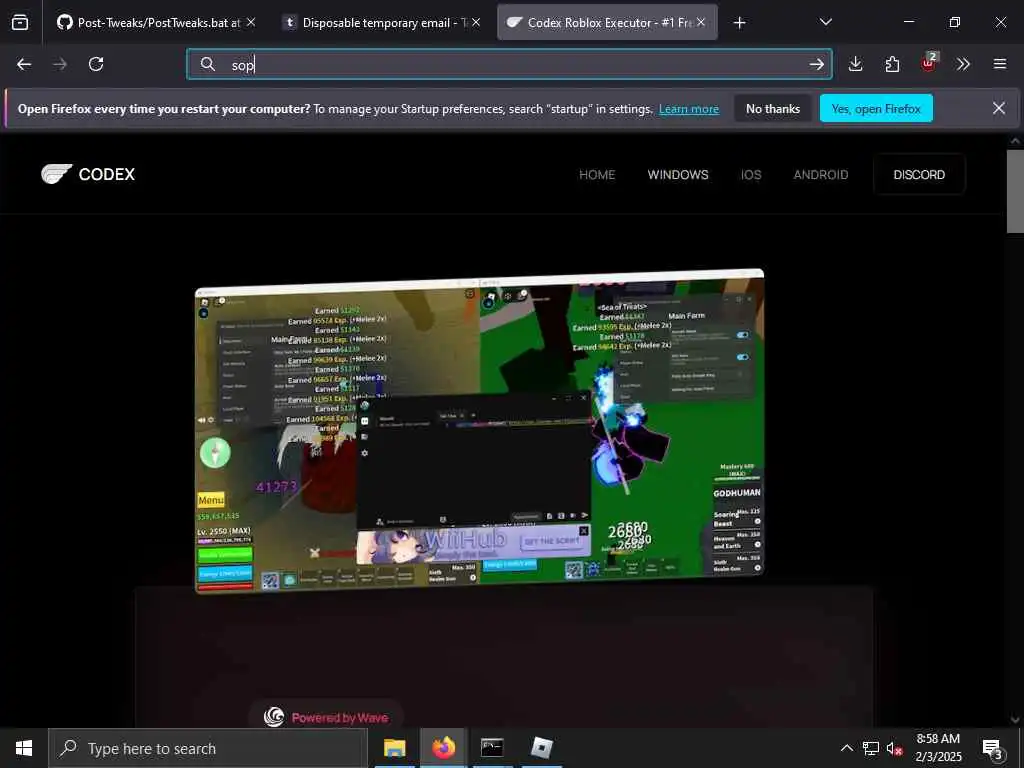Click the network status tray icon
The image size is (1024, 768).
click(871, 748)
